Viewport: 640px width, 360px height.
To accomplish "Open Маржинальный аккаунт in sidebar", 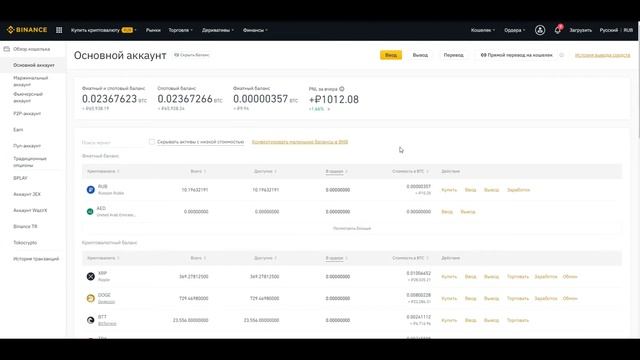I will coord(31,81).
